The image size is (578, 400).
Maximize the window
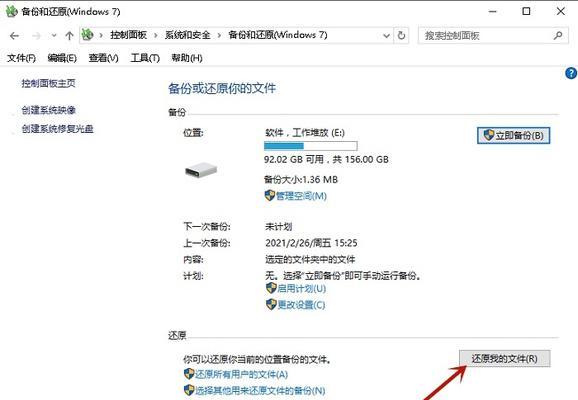tap(526, 11)
